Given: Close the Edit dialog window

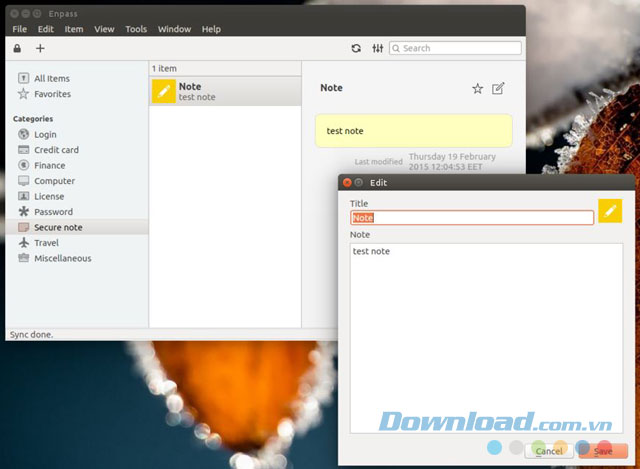Looking at the screenshot, I should 347,182.
